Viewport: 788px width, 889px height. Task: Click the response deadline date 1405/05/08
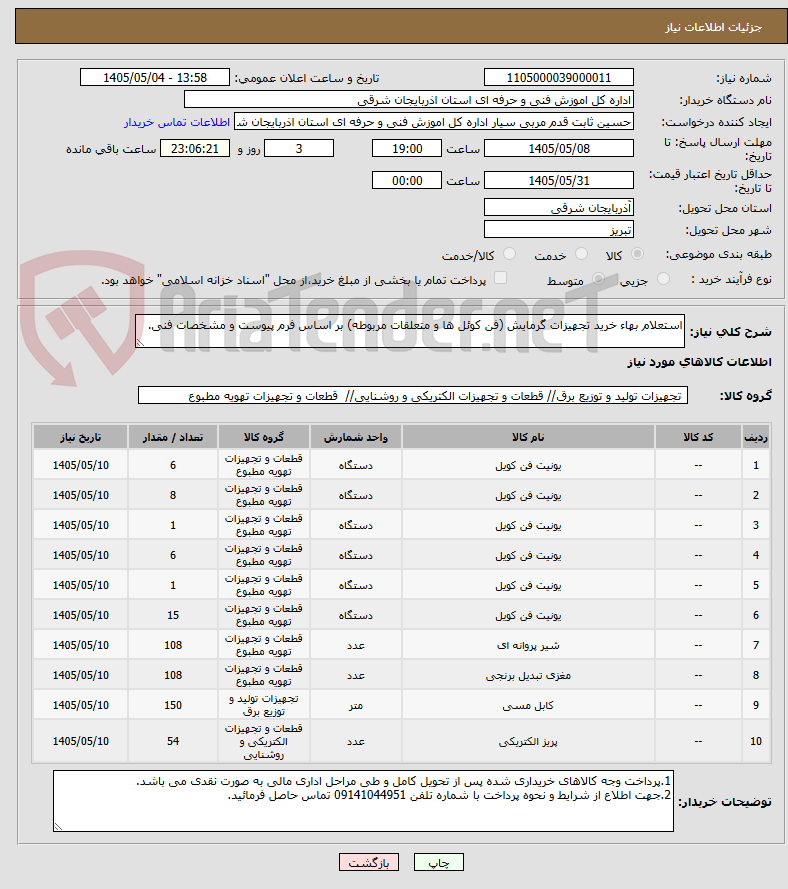click(558, 149)
